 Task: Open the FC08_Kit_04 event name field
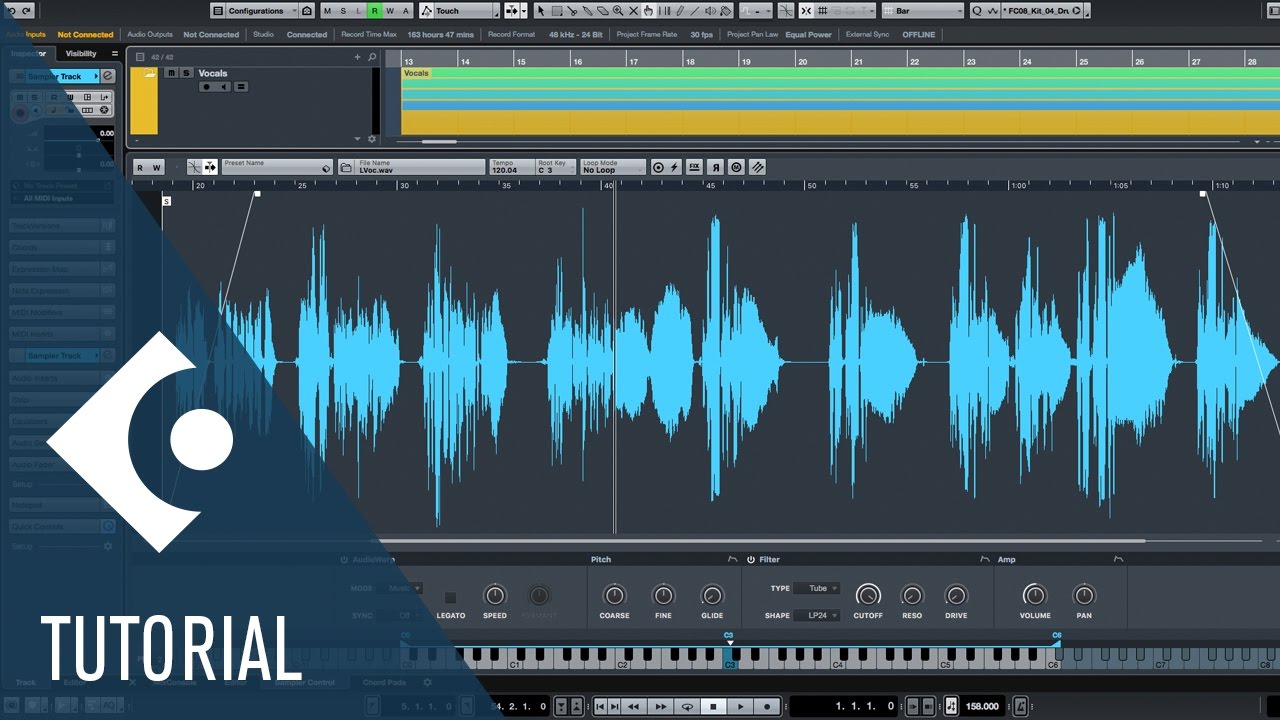pos(1041,11)
